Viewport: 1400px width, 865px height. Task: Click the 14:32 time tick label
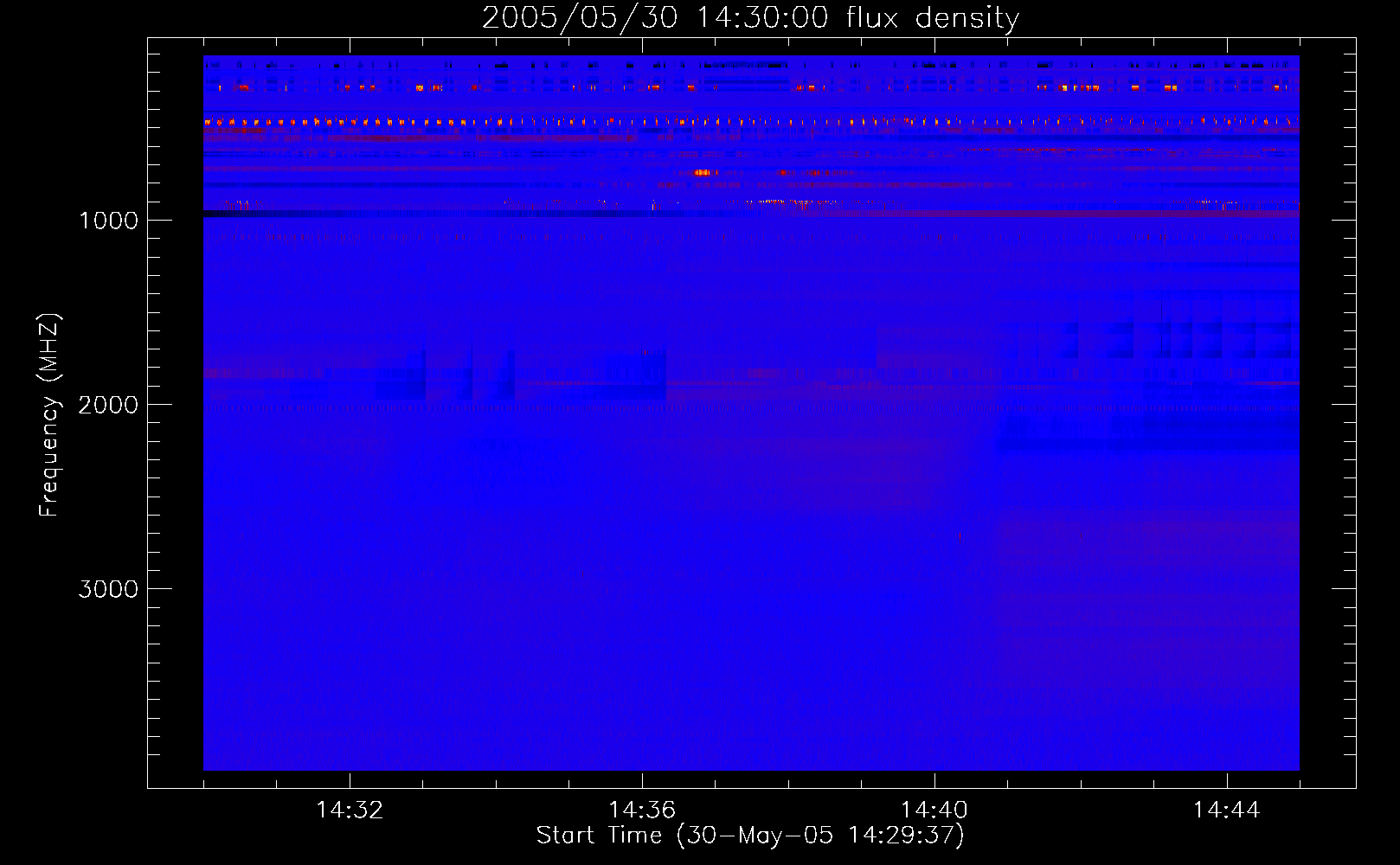pyautogui.click(x=350, y=811)
